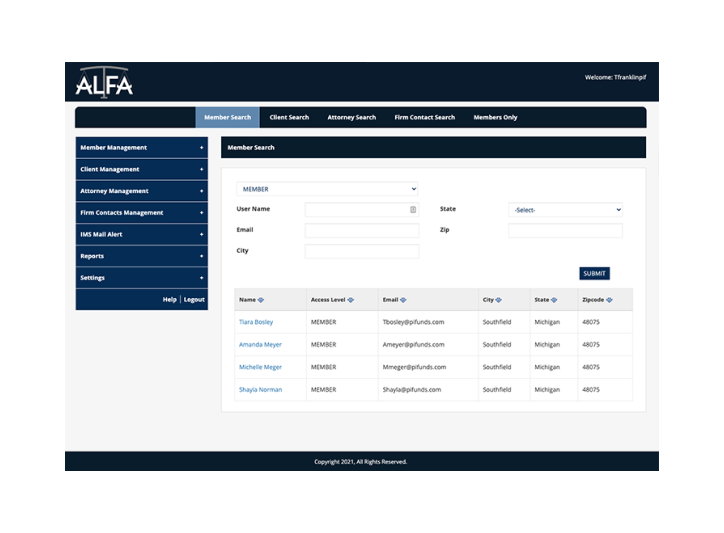Click Michigan in Amanda Meyer row
The image size is (724, 533).
(547, 345)
